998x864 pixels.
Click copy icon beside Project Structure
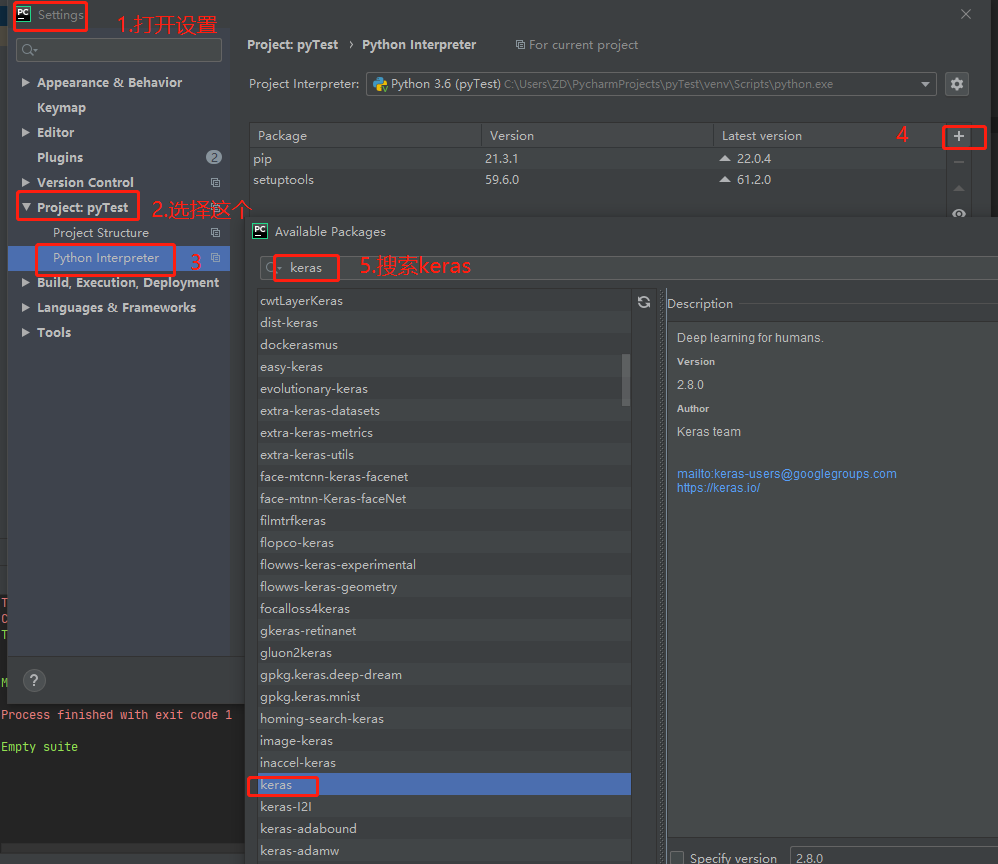coord(216,233)
